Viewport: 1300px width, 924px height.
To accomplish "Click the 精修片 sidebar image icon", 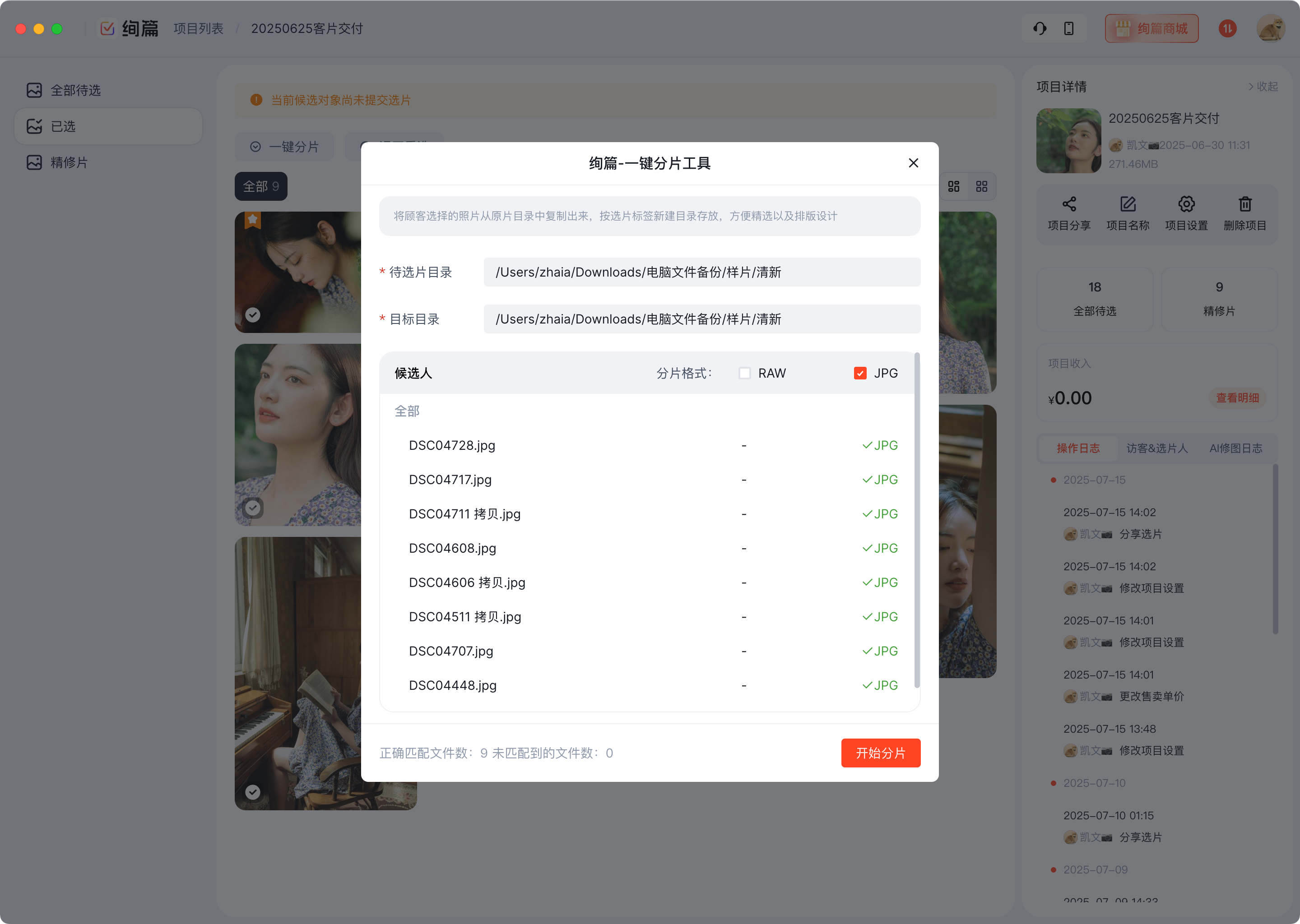I will point(34,162).
